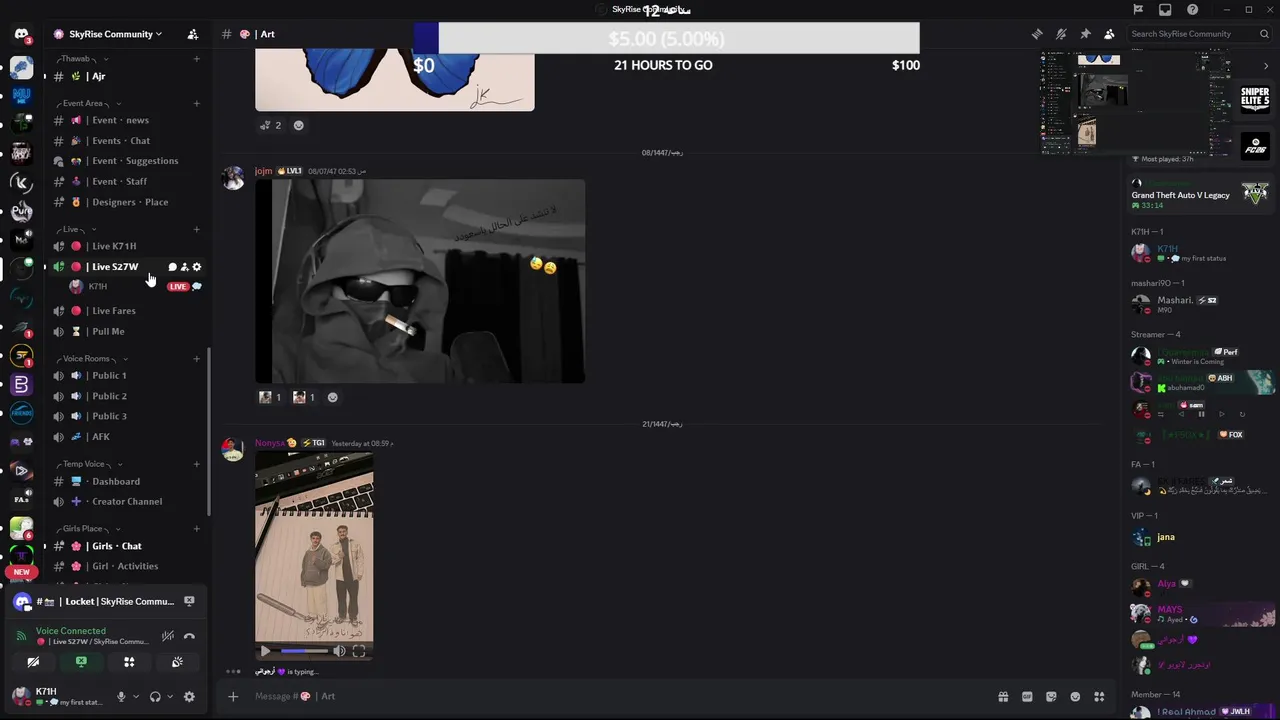Click the $5.00 donation progress bar
The image size is (1280, 720).
(x=666, y=39)
